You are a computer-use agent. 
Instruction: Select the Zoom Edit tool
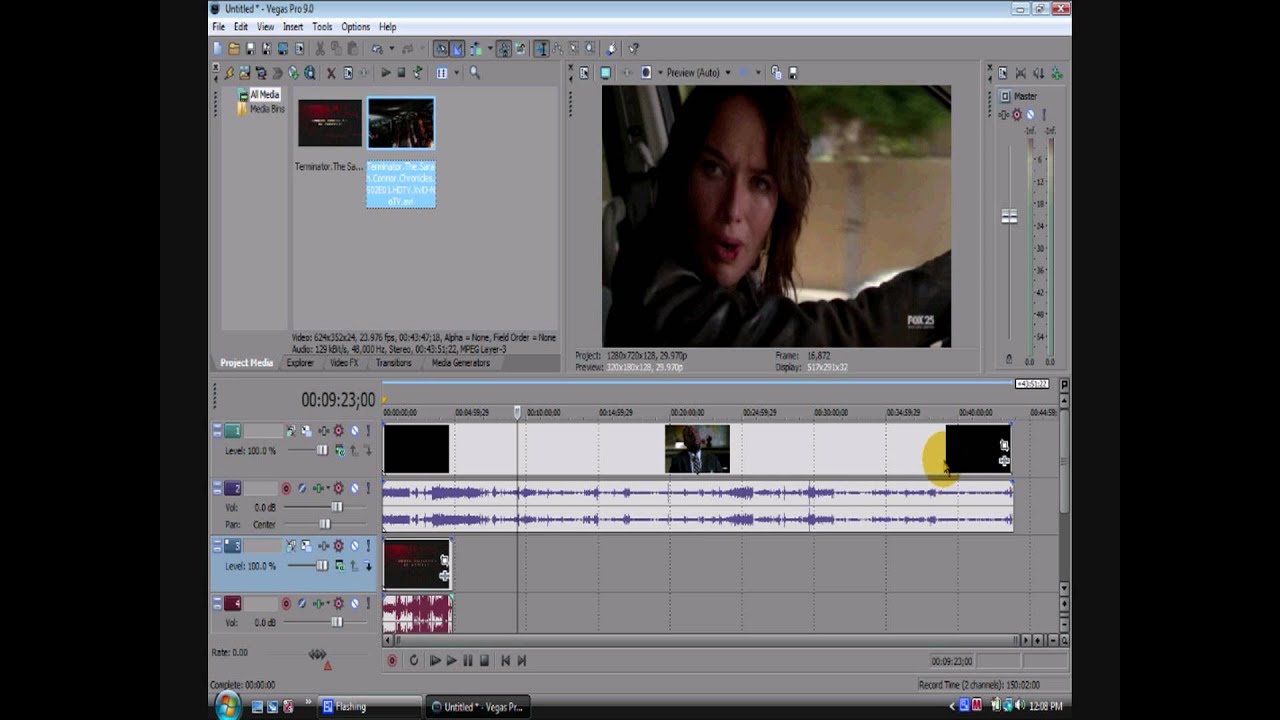[590, 48]
